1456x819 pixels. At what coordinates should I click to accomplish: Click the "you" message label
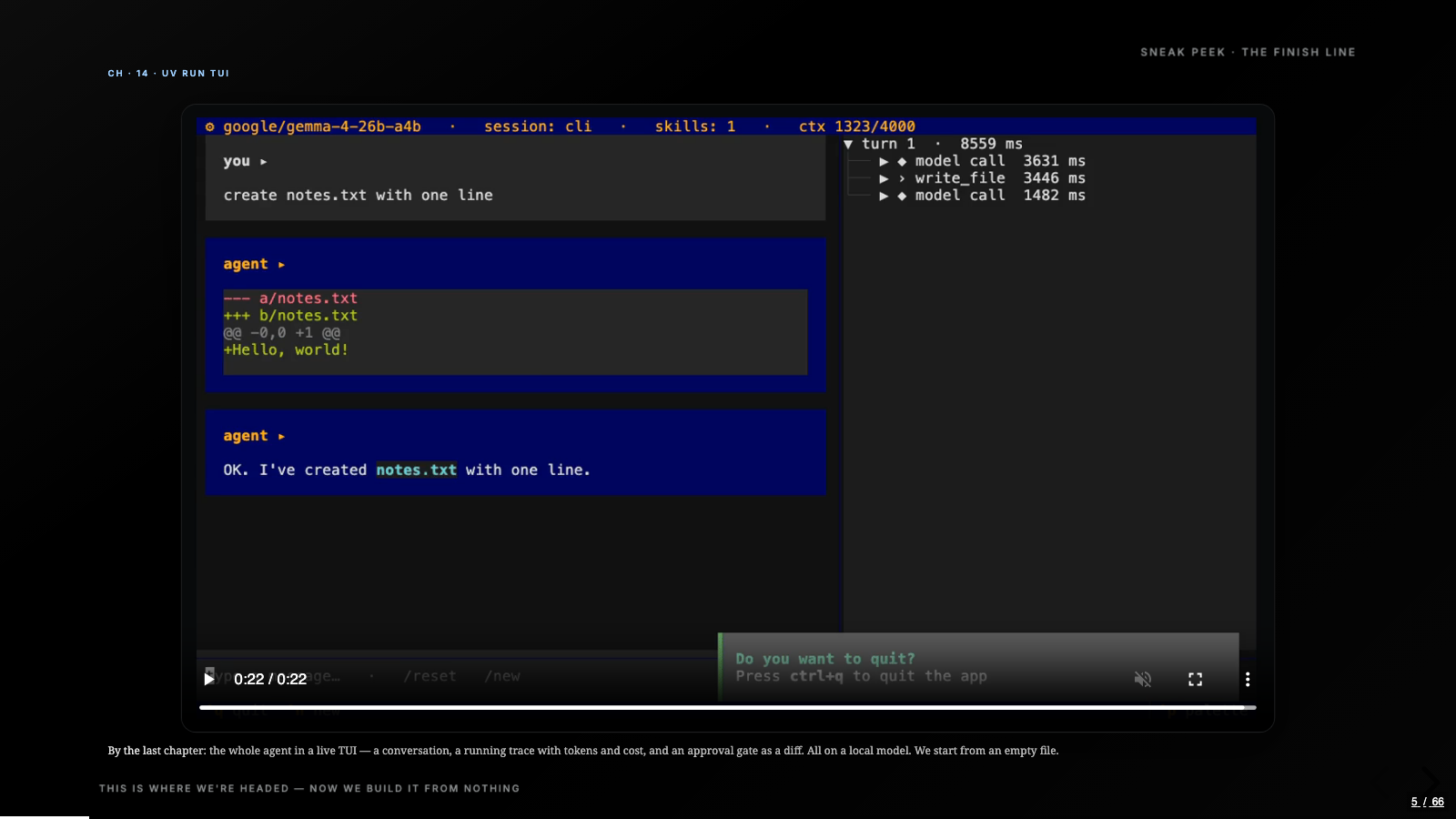pos(237,161)
